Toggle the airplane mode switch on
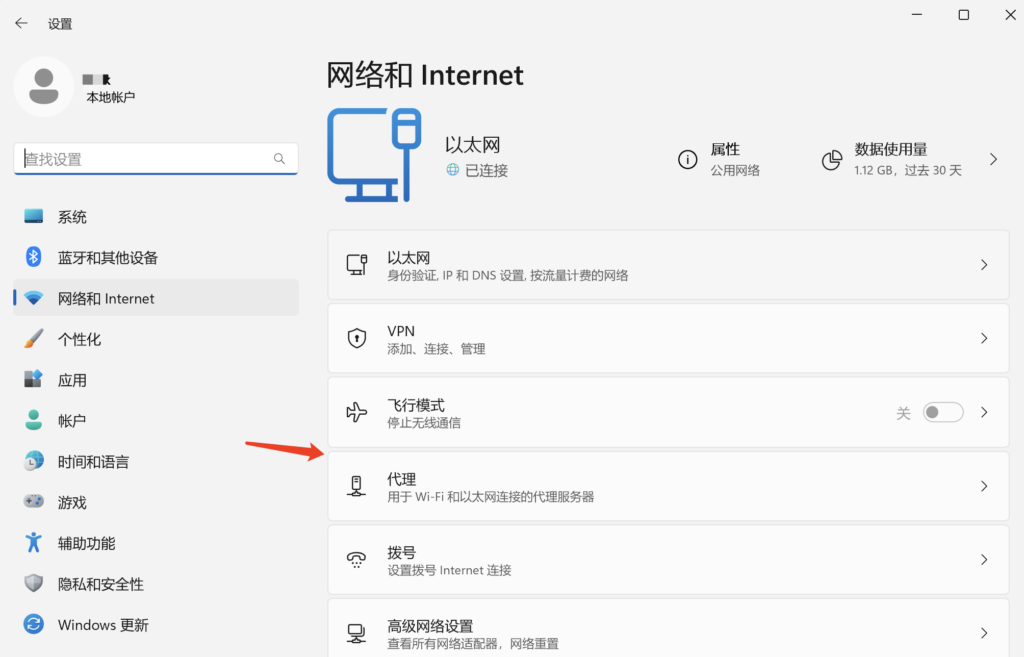Image resolution: width=1024 pixels, height=657 pixels. point(942,412)
